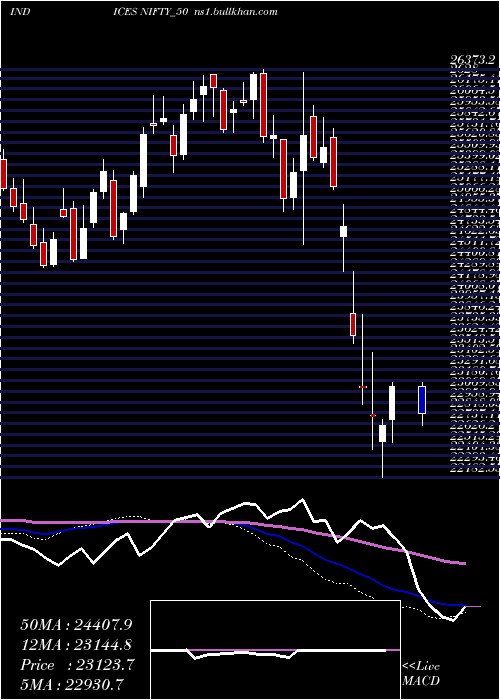Click inside the boxed MACD inset chart
Screen dimensions: 500x700
click(275, 650)
